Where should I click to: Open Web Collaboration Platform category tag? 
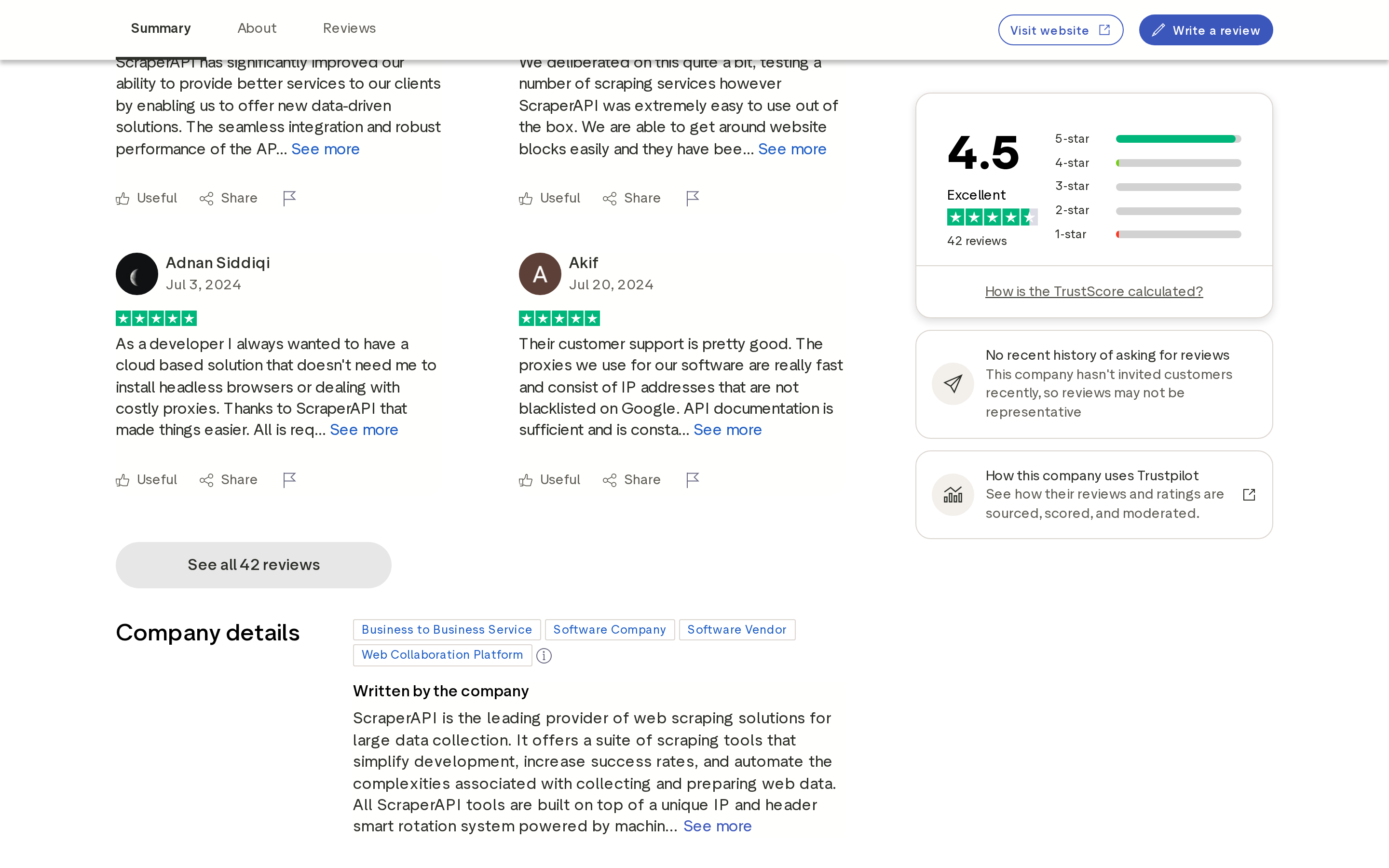point(442,655)
